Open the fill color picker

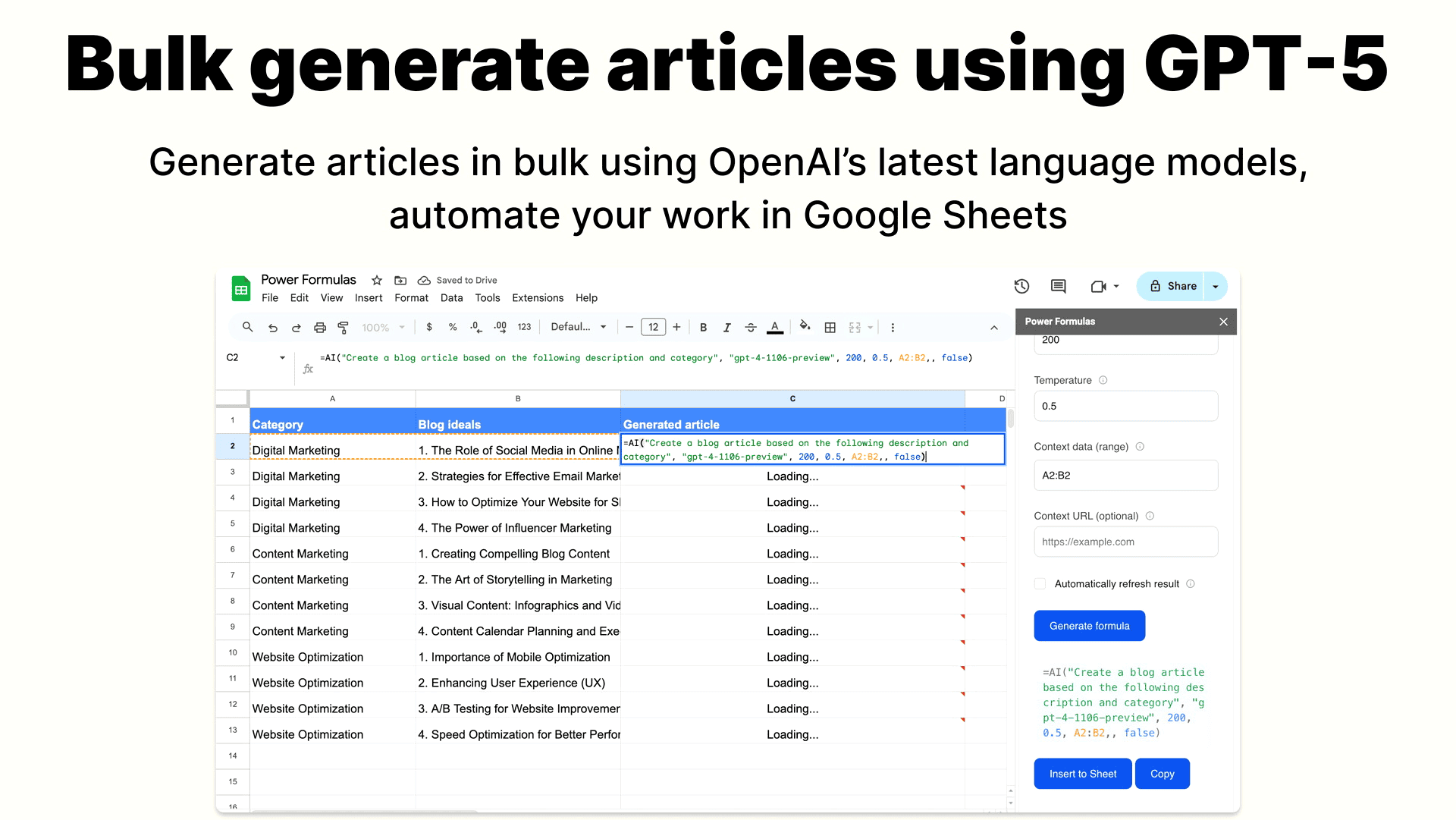(805, 327)
